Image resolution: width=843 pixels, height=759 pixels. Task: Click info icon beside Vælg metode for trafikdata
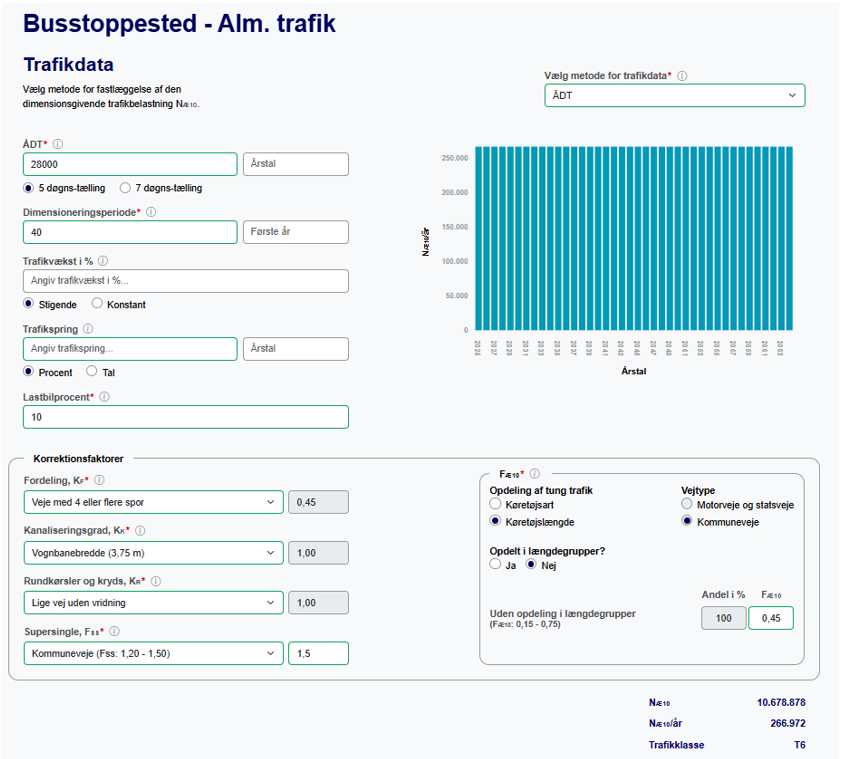pos(682,76)
